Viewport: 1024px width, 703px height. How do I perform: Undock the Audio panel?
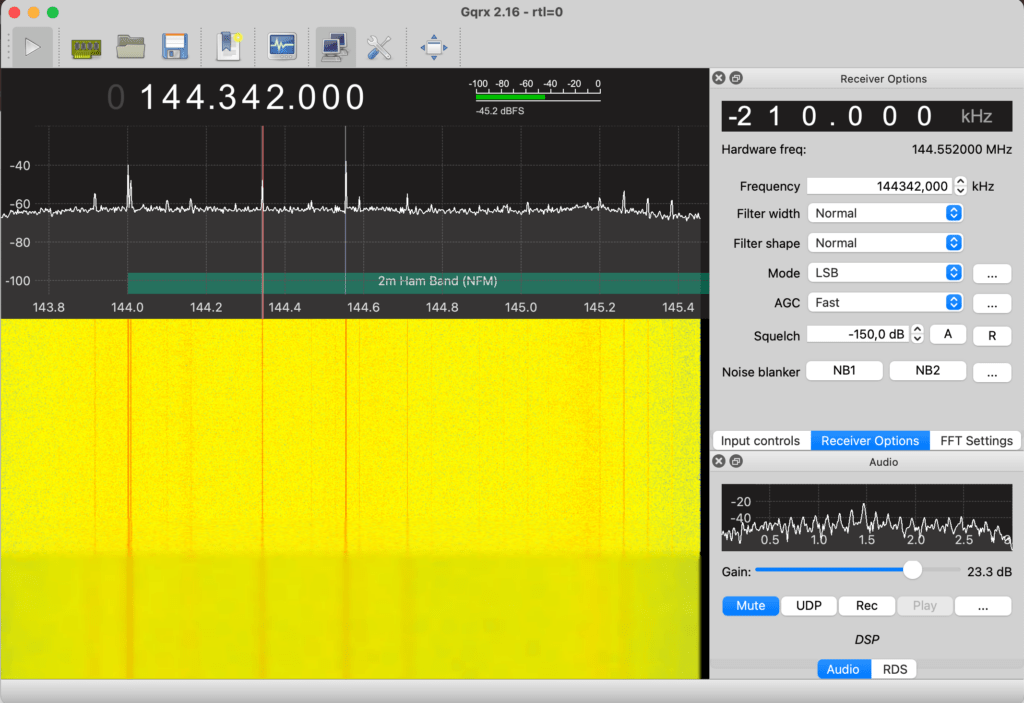click(x=736, y=461)
